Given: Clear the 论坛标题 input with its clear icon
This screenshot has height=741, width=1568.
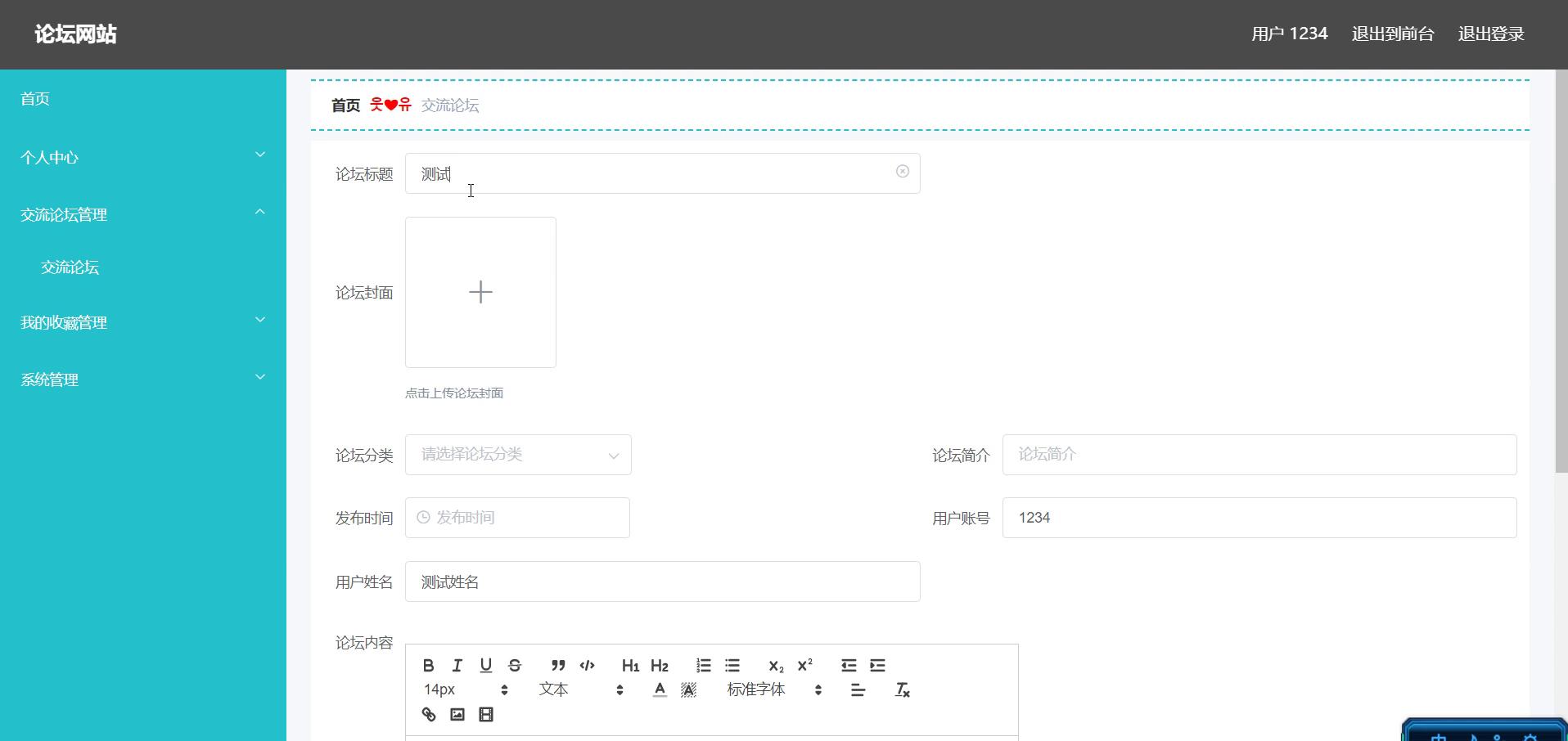Looking at the screenshot, I should (x=903, y=172).
